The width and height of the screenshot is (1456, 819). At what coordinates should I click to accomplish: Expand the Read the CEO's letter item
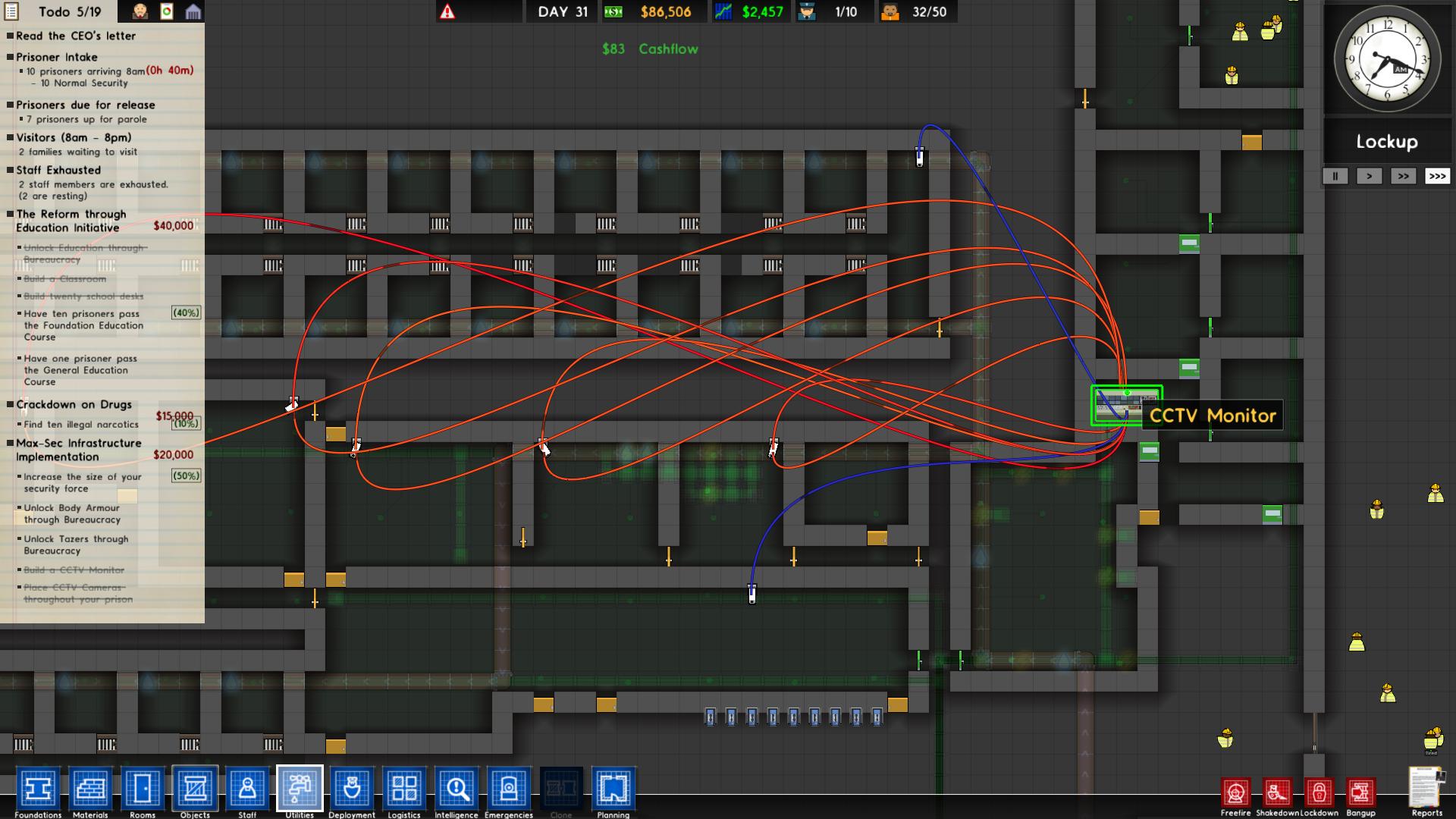[x=75, y=36]
